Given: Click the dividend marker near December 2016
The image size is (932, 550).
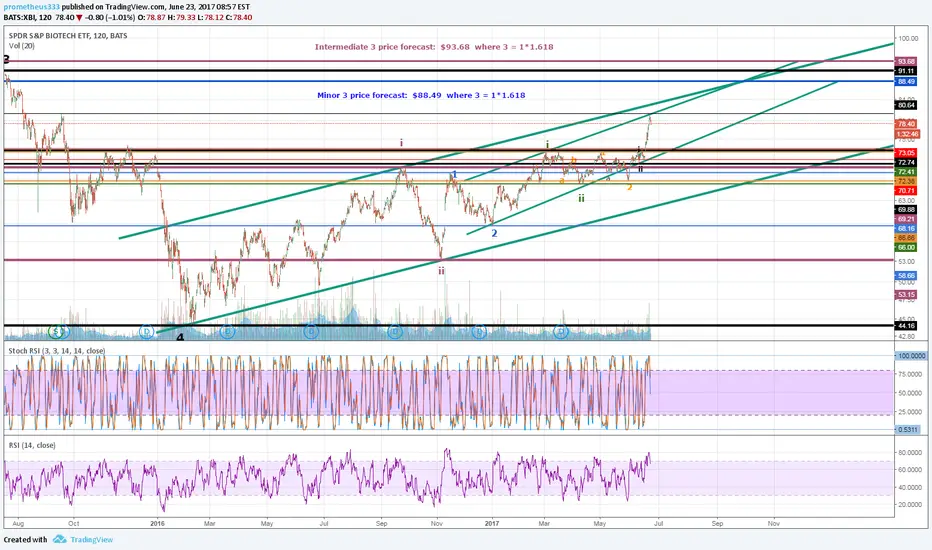Looking at the screenshot, I should (x=479, y=331).
